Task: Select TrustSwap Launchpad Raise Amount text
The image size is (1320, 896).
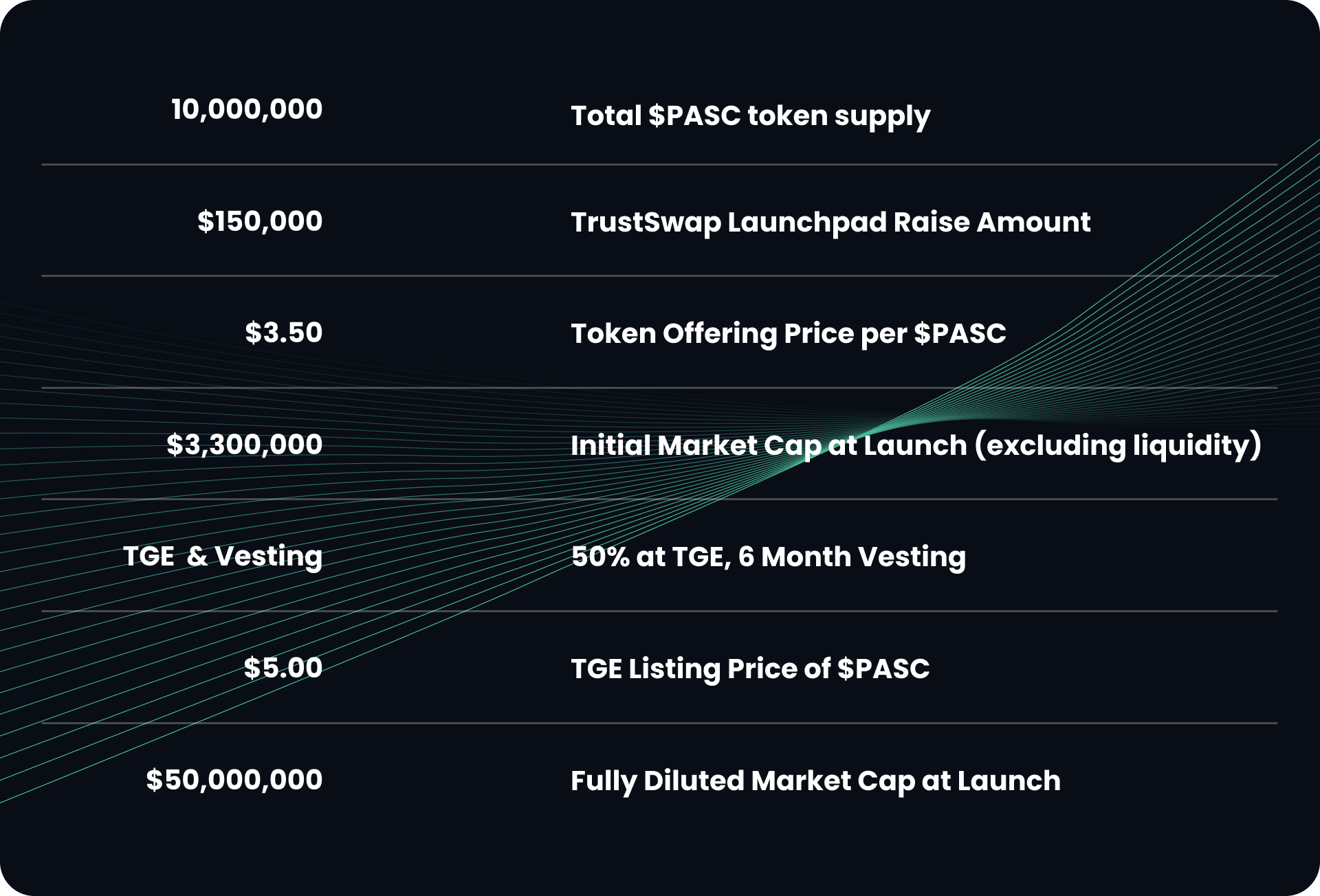Action: pyautogui.click(x=830, y=223)
